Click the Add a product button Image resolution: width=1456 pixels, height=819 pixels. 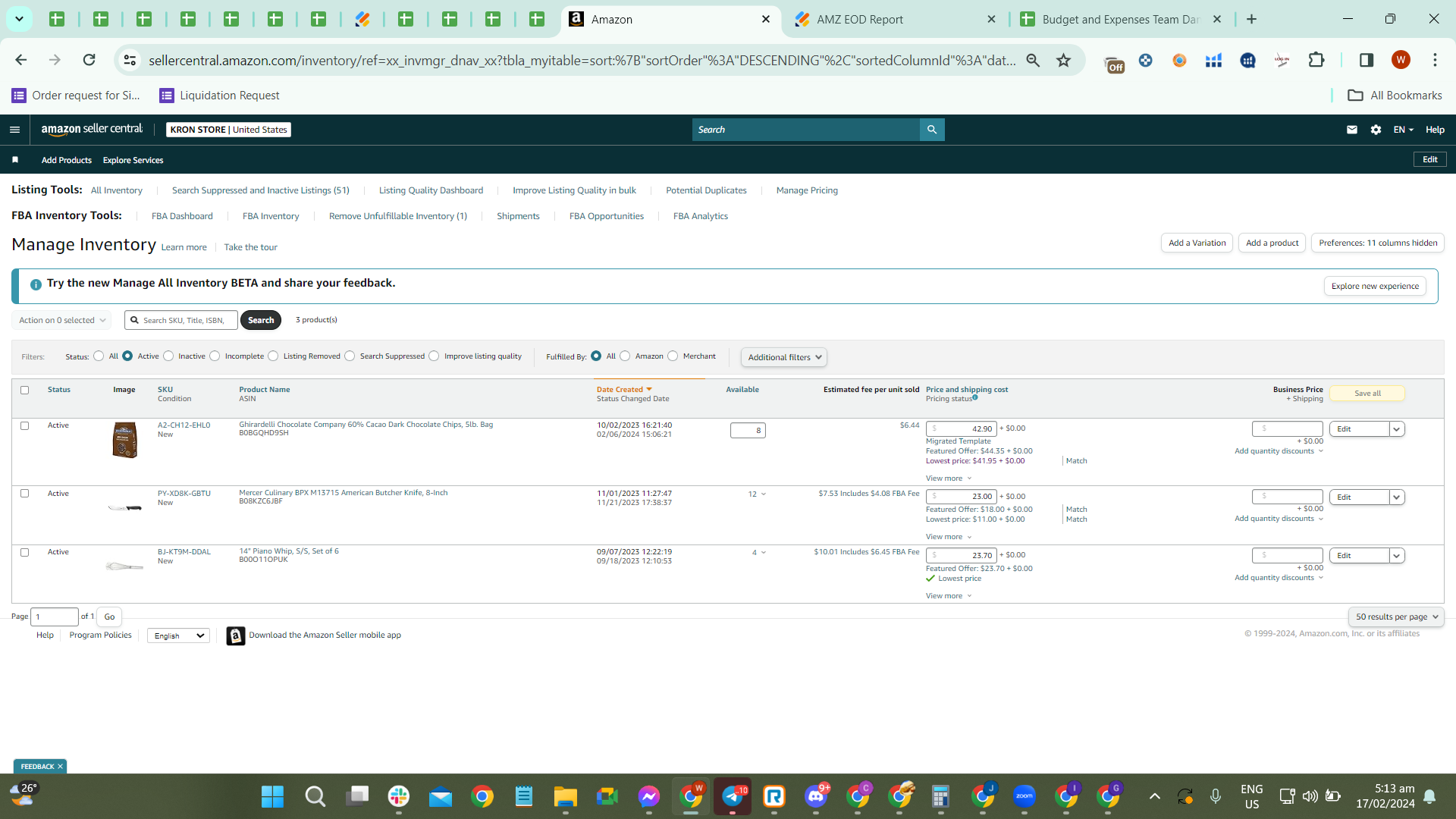[x=1272, y=243]
